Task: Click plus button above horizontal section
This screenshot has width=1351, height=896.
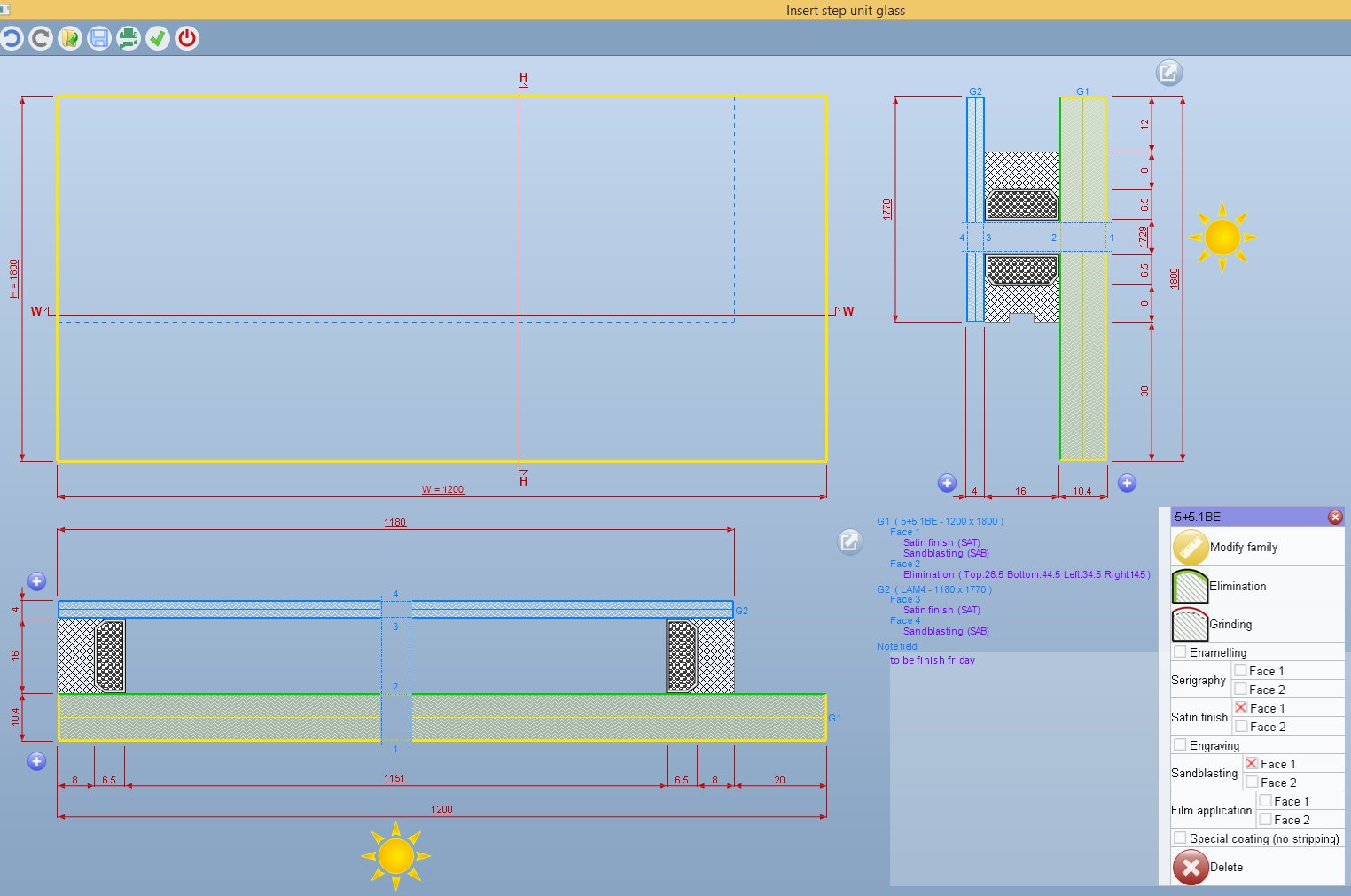Action: point(36,581)
